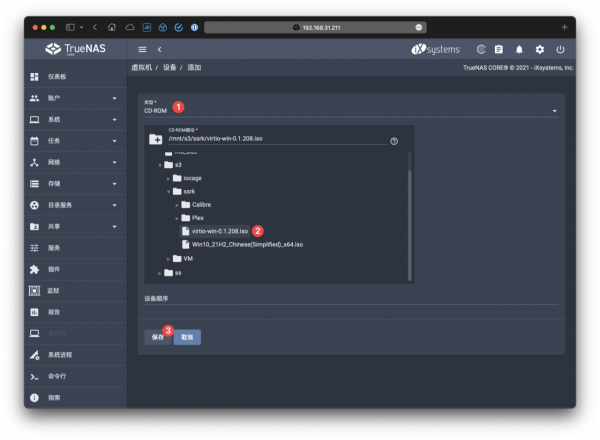Click the TrueNAS logo
Screen dimensions: 600x440
click(x=75, y=49)
